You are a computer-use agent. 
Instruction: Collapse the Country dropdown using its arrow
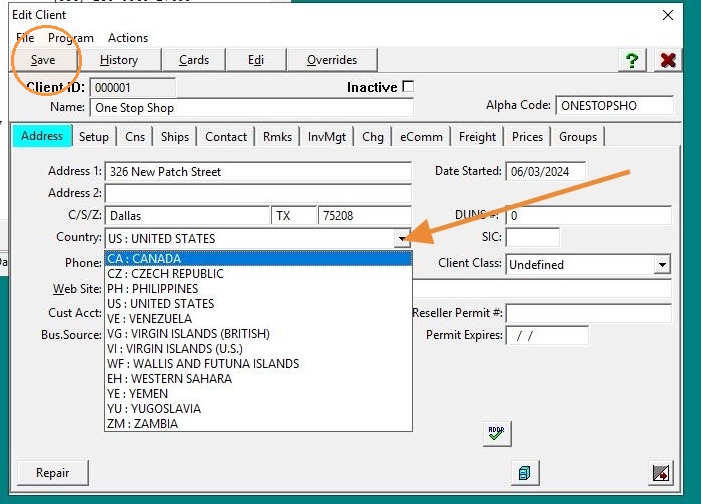pyautogui.click(x=402, y=238)
